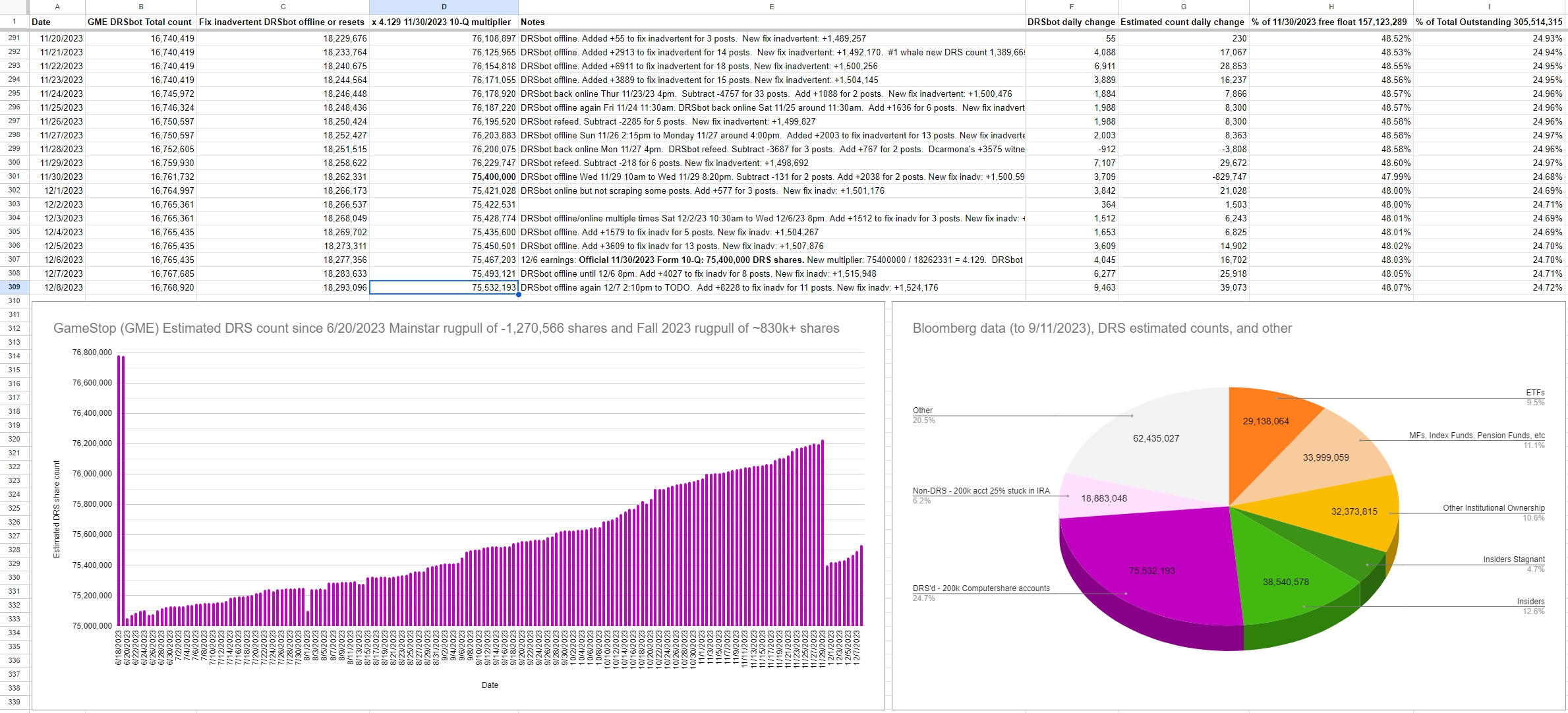Image resolution: width=1568 pixels, height=713 pixels.
Task: Click the 'DRS'd - 200k Computershare accounts' label
Action: 981,588
